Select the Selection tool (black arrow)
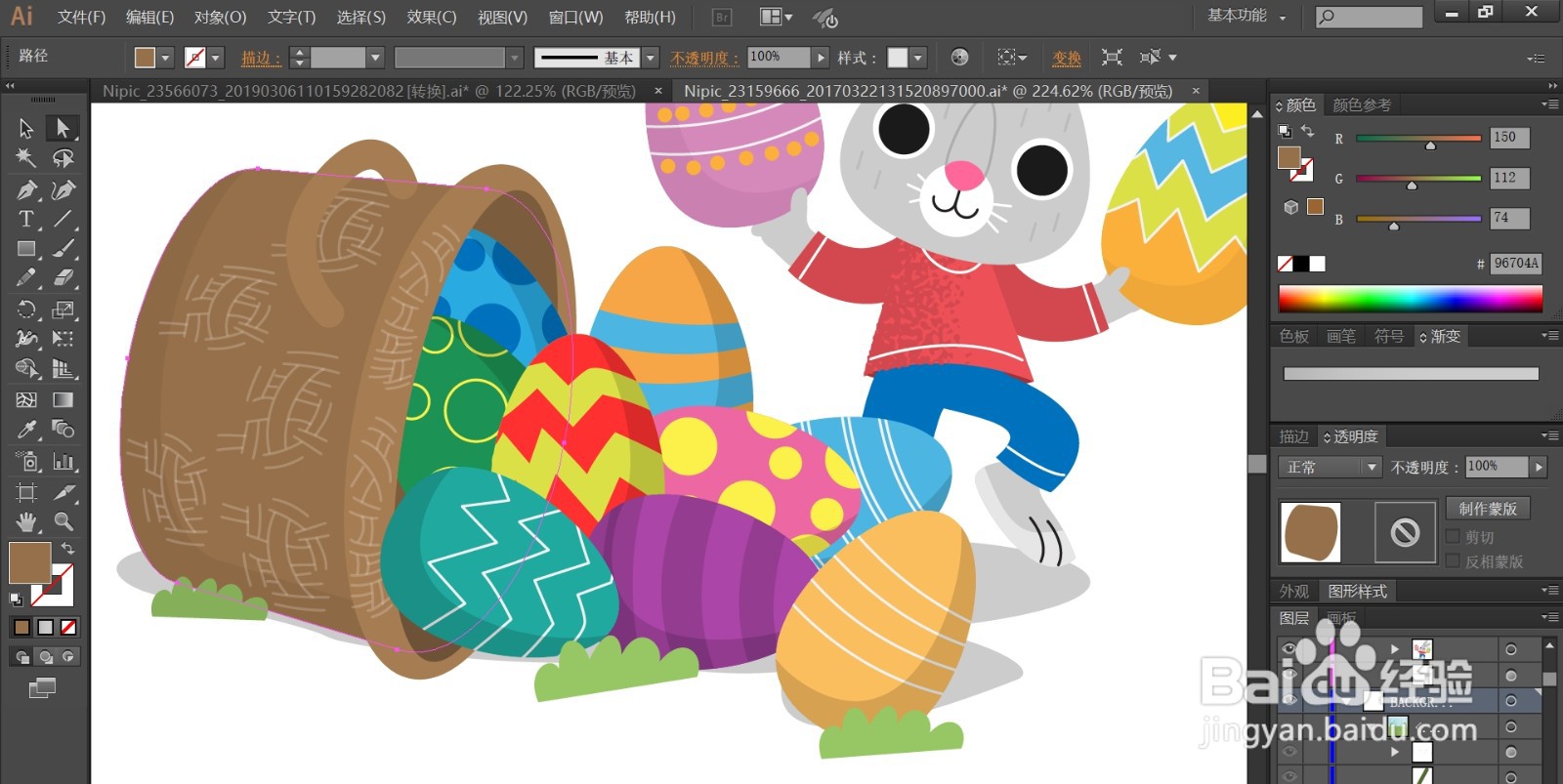 click(26, 128)
